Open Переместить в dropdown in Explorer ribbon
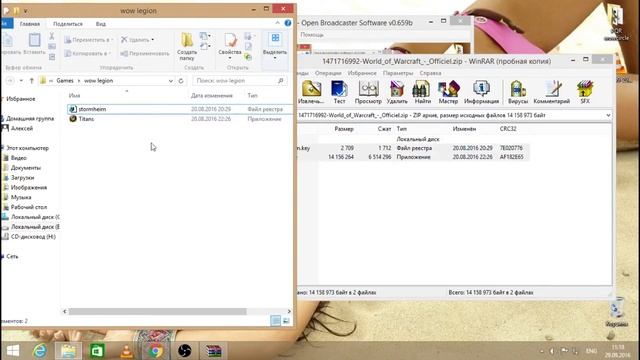The height and width of the screenshot is (360, 640). 88,40
